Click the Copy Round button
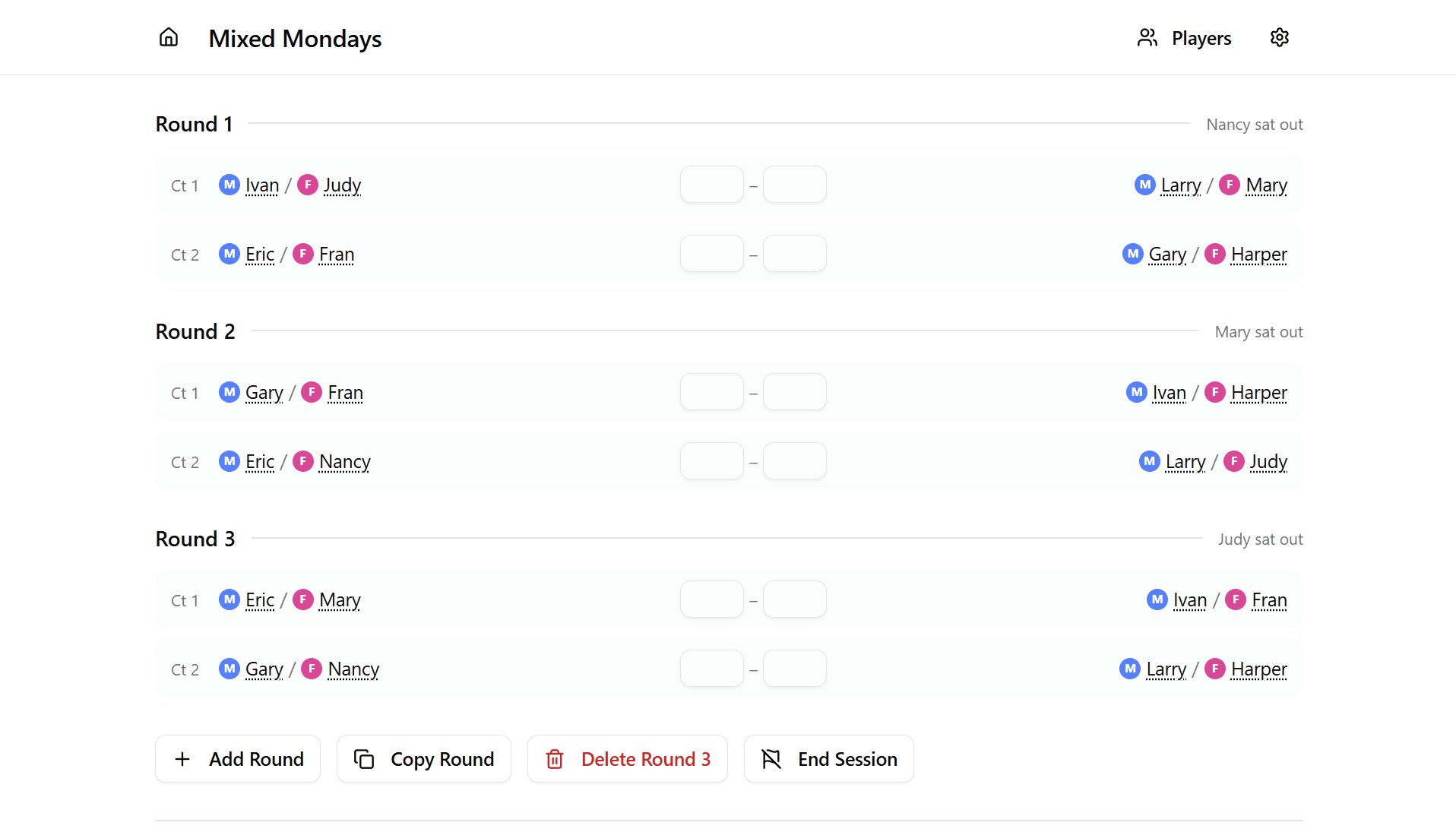Viewport: 1456px width, 832px height. coord(423,759)
